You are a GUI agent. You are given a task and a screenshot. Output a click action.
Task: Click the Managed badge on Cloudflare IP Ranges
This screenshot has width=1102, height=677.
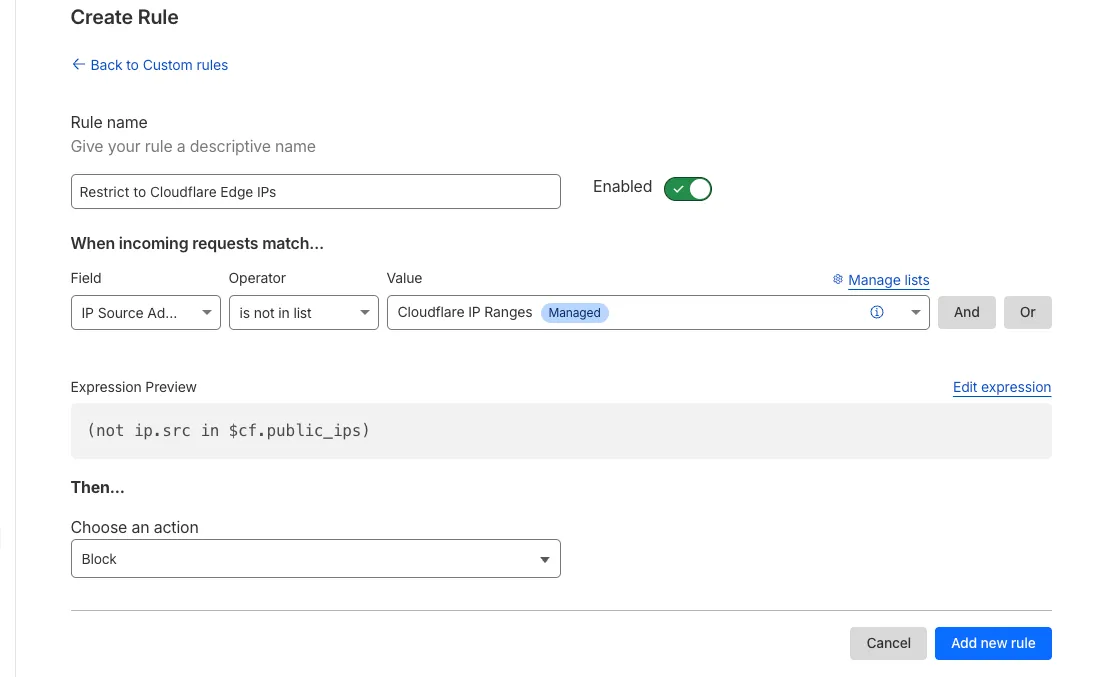pyautogui.click(x=574, y=312)
